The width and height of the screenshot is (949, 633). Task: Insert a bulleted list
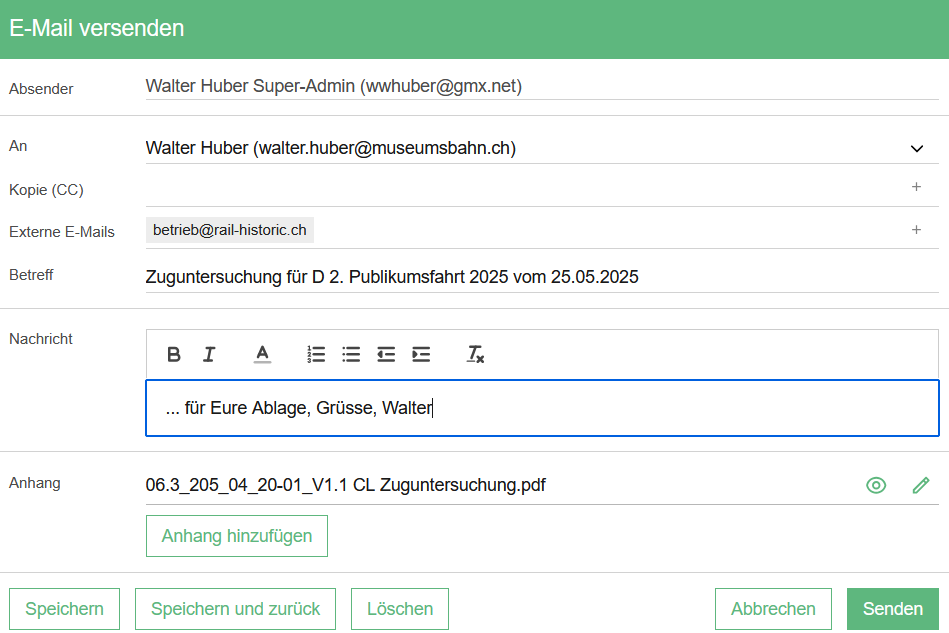(350, 354)
